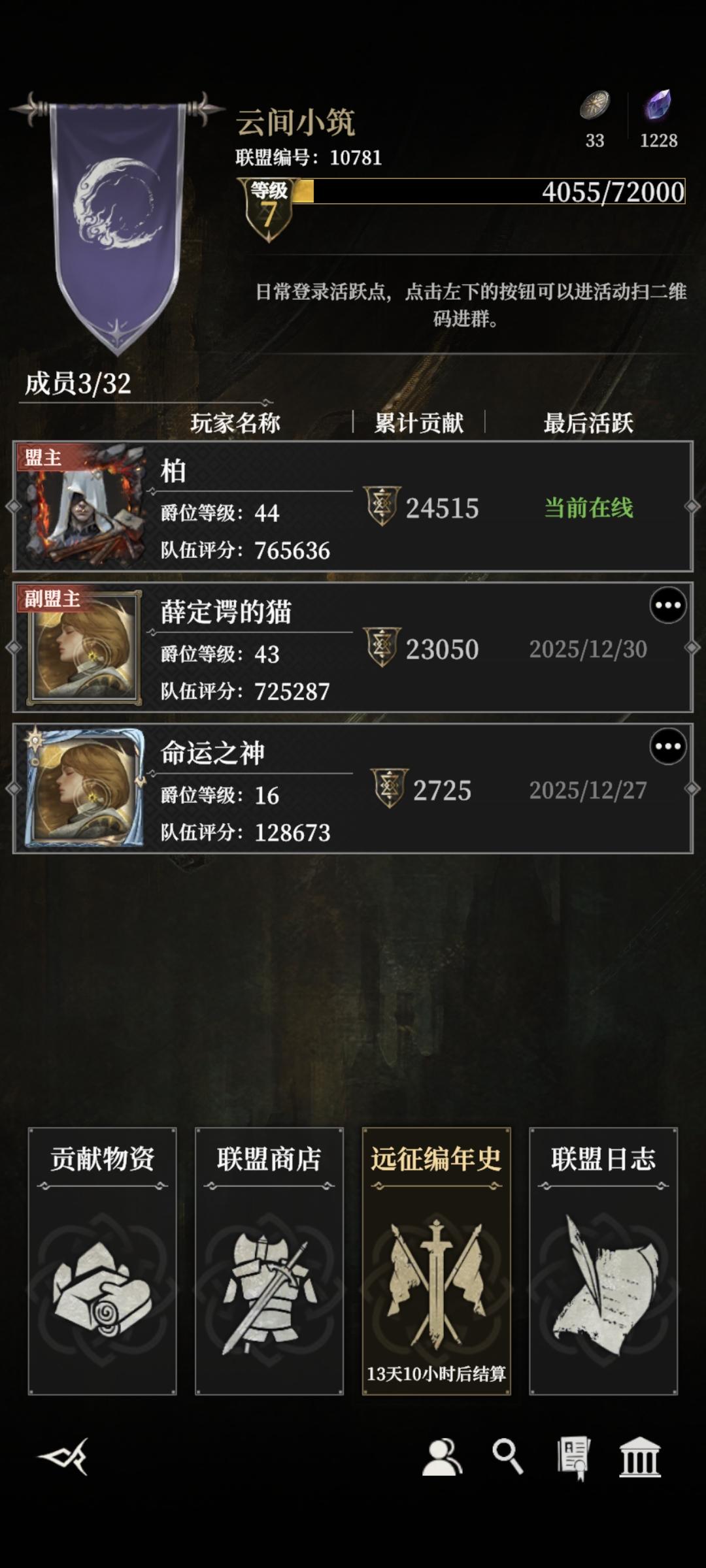706x1568 pixels.
Task: Open the 联盟商店 card
Action: tap(269, 1261)
